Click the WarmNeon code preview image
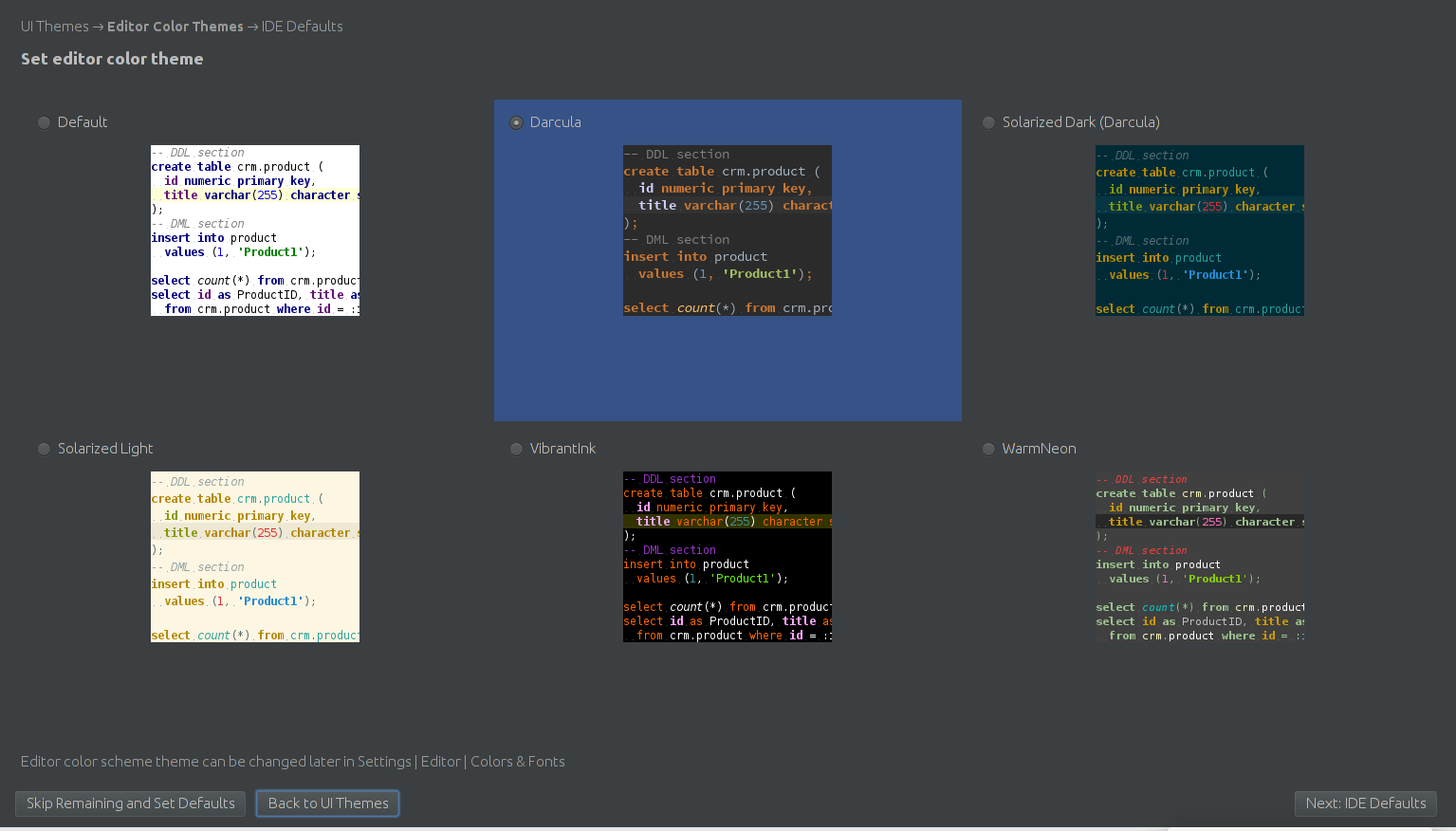Viewport: 1456px width, 831px height. [1200, 557]
